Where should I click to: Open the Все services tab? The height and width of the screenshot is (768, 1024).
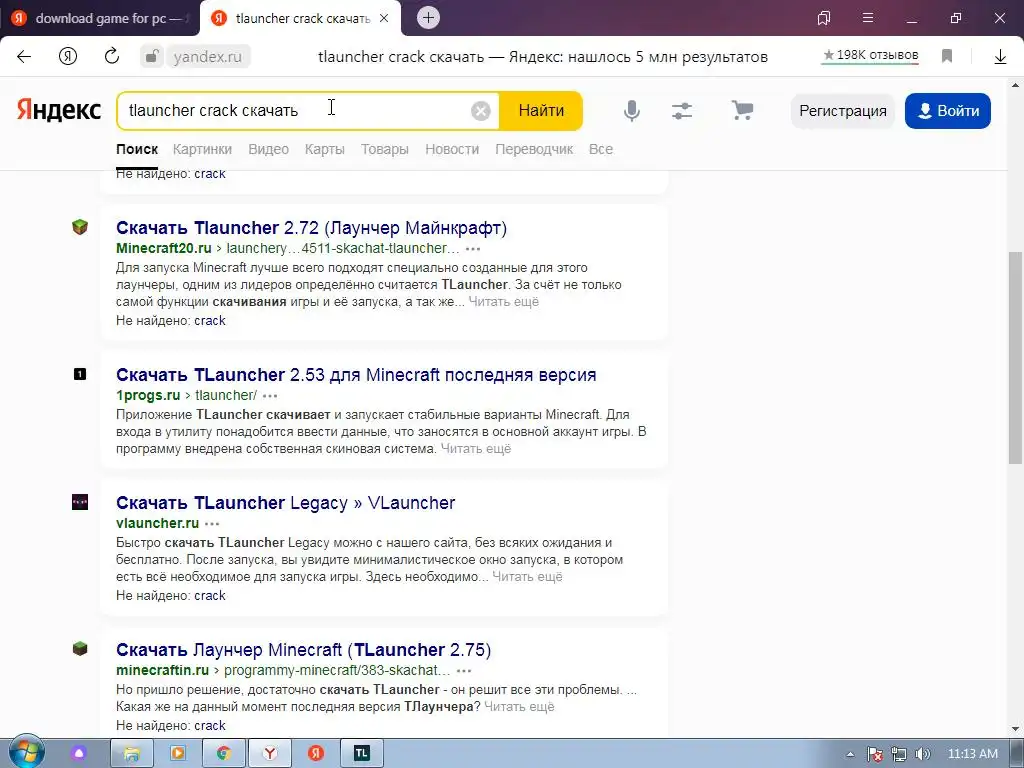click(601, 149)
